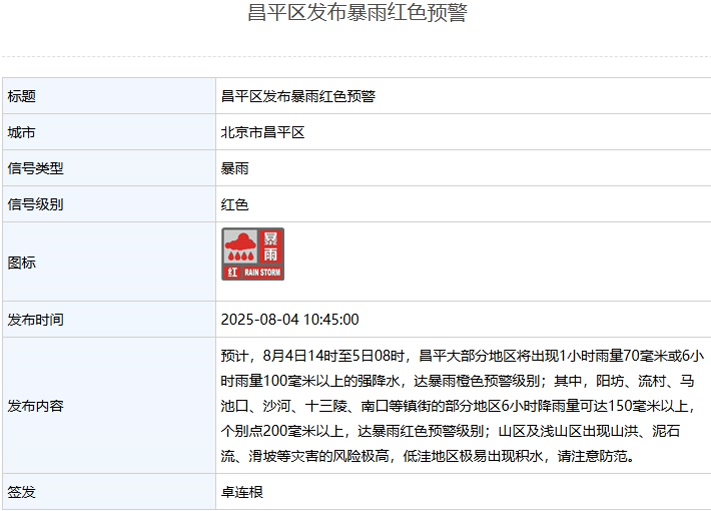
Task: Select the 城市 row label
Action: [x=22, y=133]
